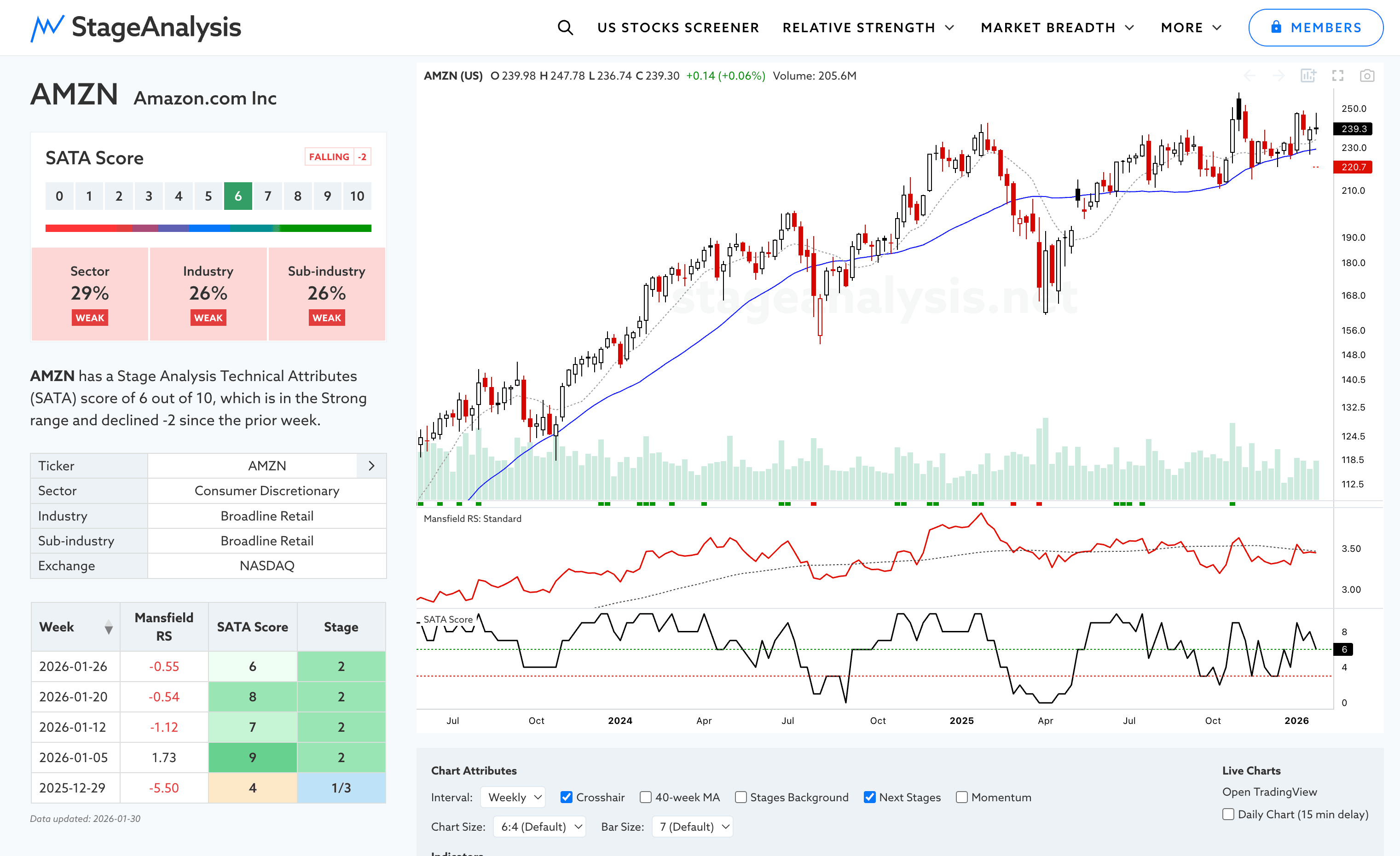Click the chart back arrow icon
1400x856 pixels.
tap(1250, 75)
